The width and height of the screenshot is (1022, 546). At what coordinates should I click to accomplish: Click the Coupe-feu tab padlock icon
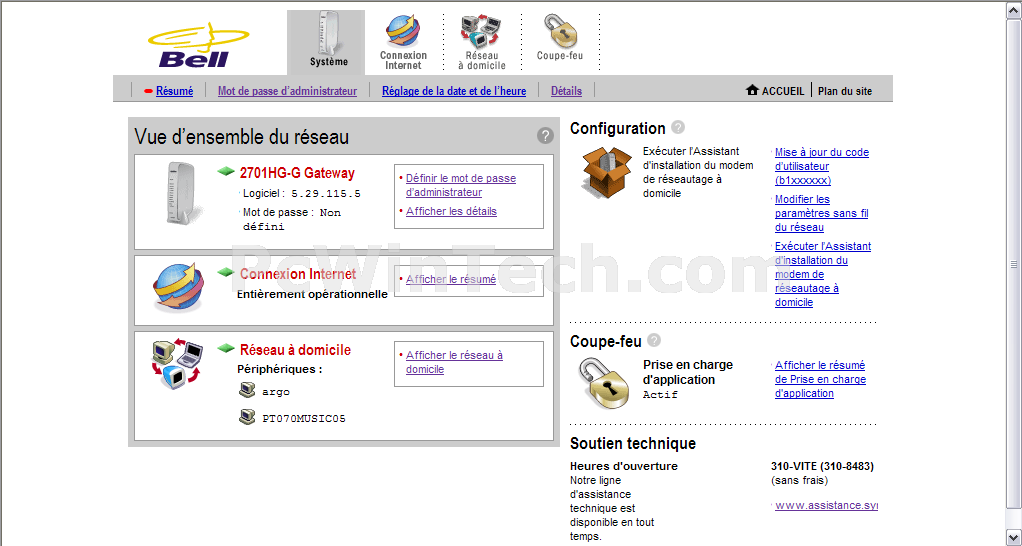pos(560,31)
